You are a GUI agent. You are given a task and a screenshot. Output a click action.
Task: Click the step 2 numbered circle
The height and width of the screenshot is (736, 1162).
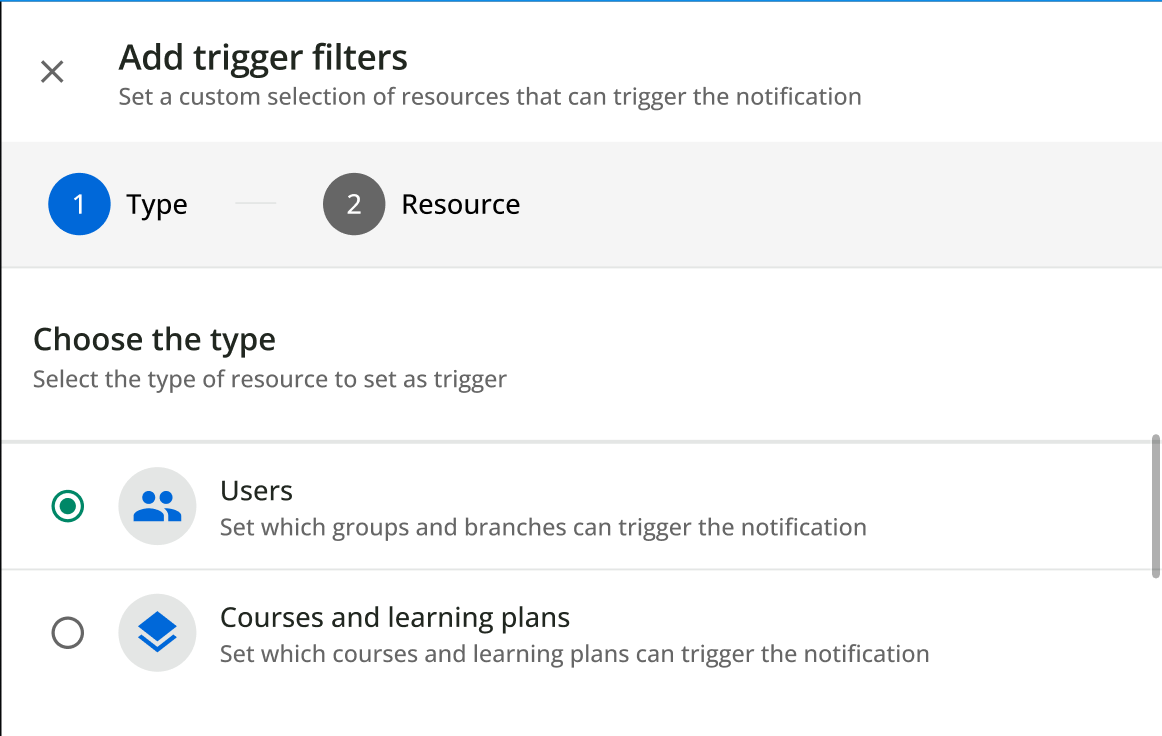click(354, 204)
